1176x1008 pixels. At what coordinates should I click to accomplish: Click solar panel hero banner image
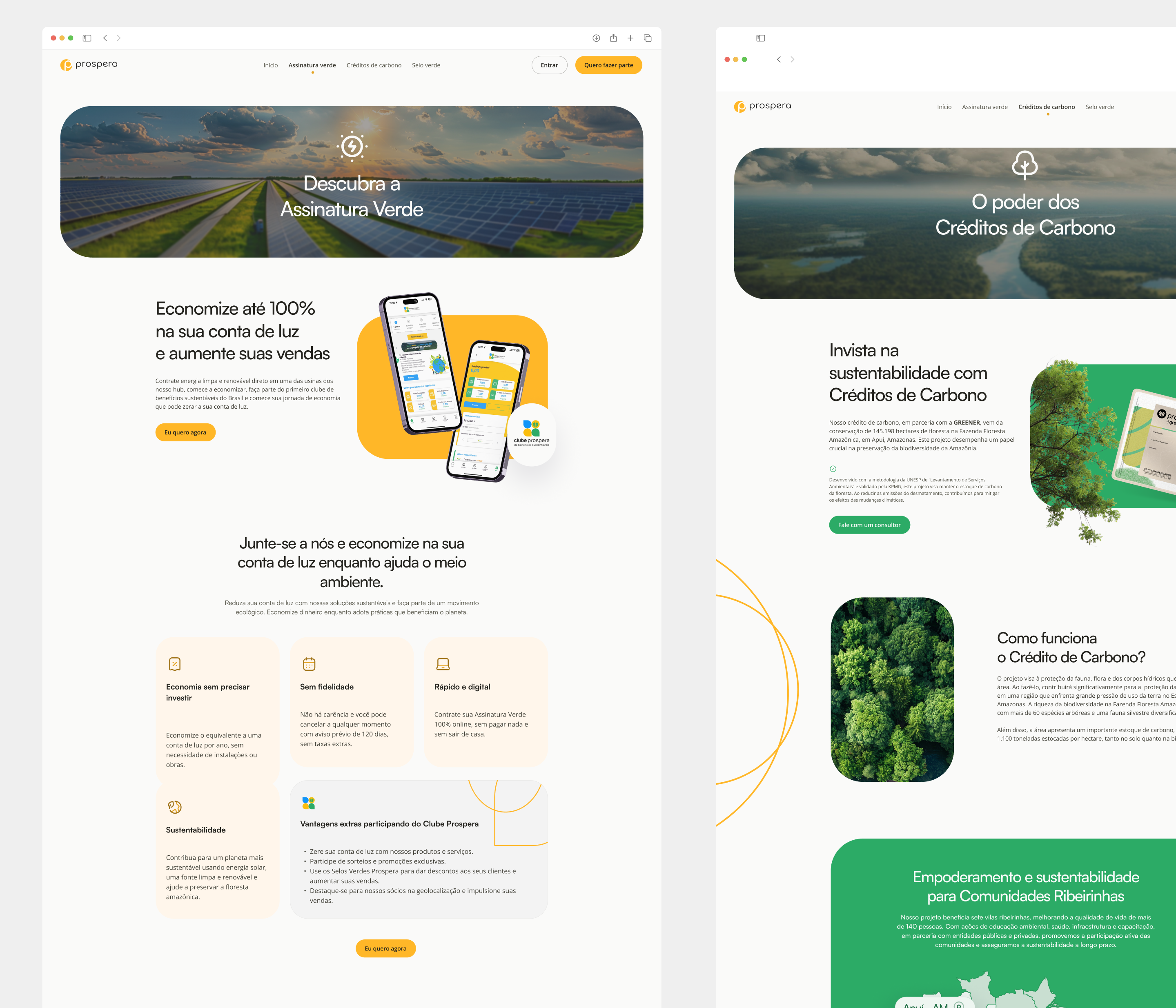pyautogui.click(x=352, y=182)
